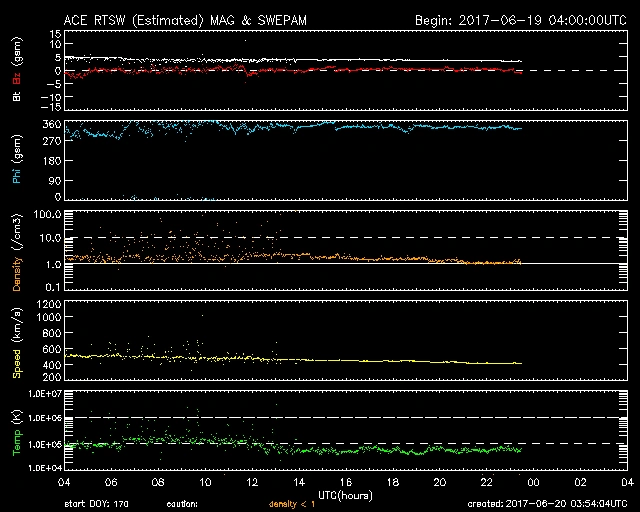Click the '90' tick on Phi axis
This screenshot has width=640, height=512.
coord(55,180)
